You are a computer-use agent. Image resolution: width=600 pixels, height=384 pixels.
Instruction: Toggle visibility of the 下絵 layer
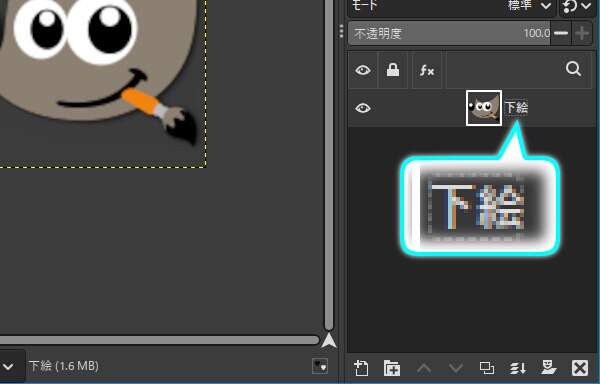363,108
